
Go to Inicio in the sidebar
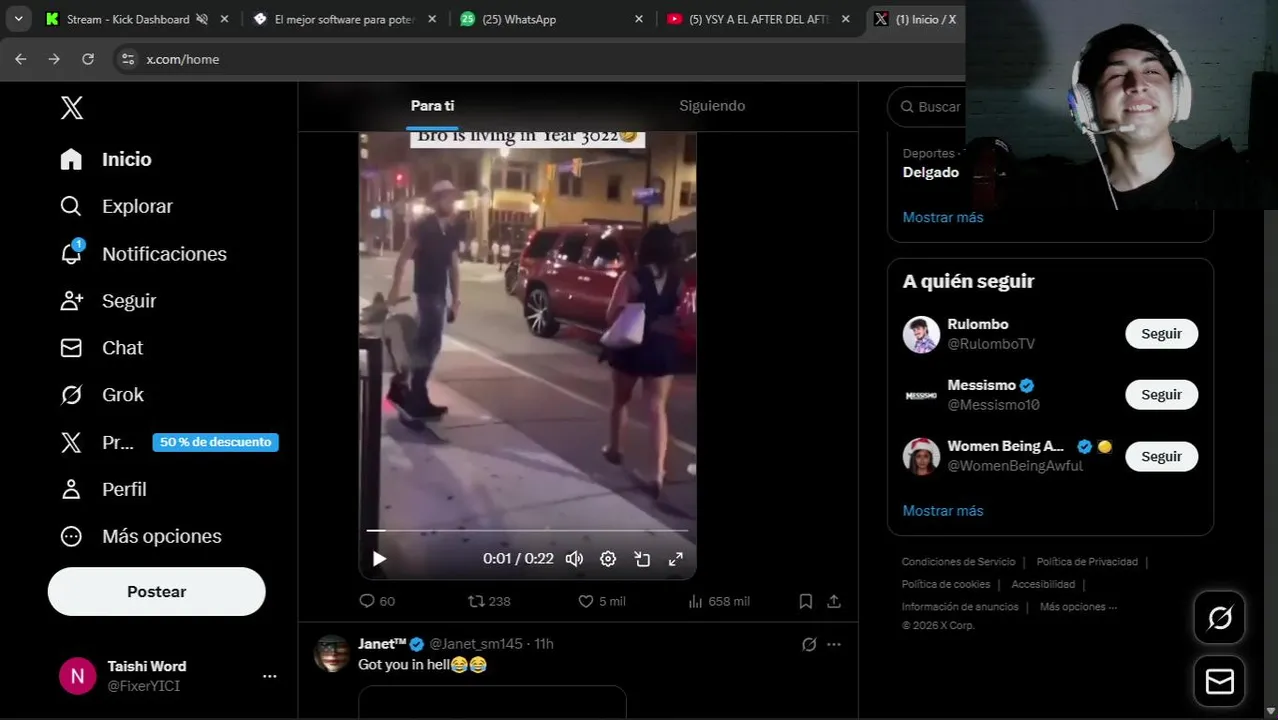pyautogui.click(x=105, y=159)
